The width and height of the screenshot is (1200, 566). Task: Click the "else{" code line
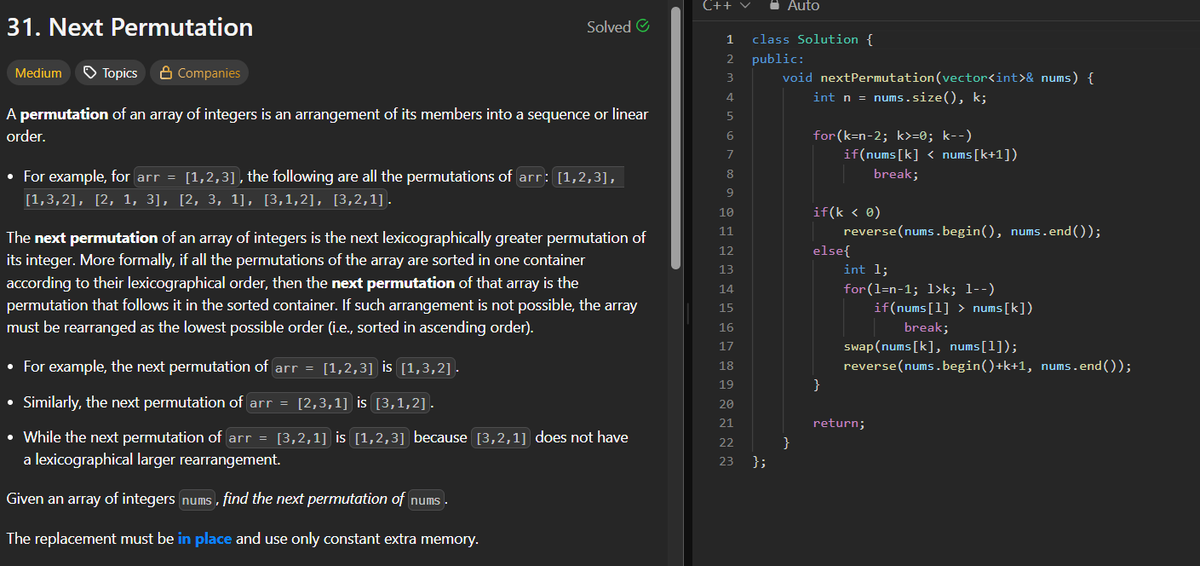point(832,250)
